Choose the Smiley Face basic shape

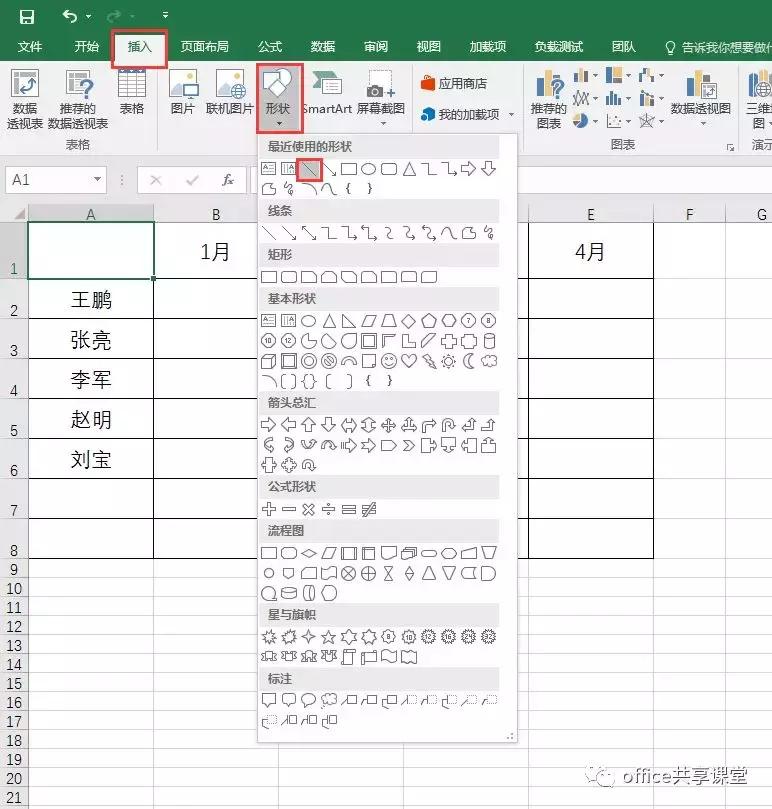tap(389, 361)
